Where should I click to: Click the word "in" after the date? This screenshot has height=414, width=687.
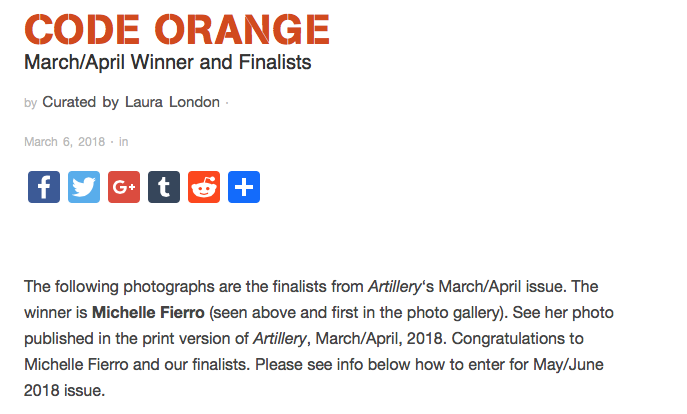click(124, 142)
